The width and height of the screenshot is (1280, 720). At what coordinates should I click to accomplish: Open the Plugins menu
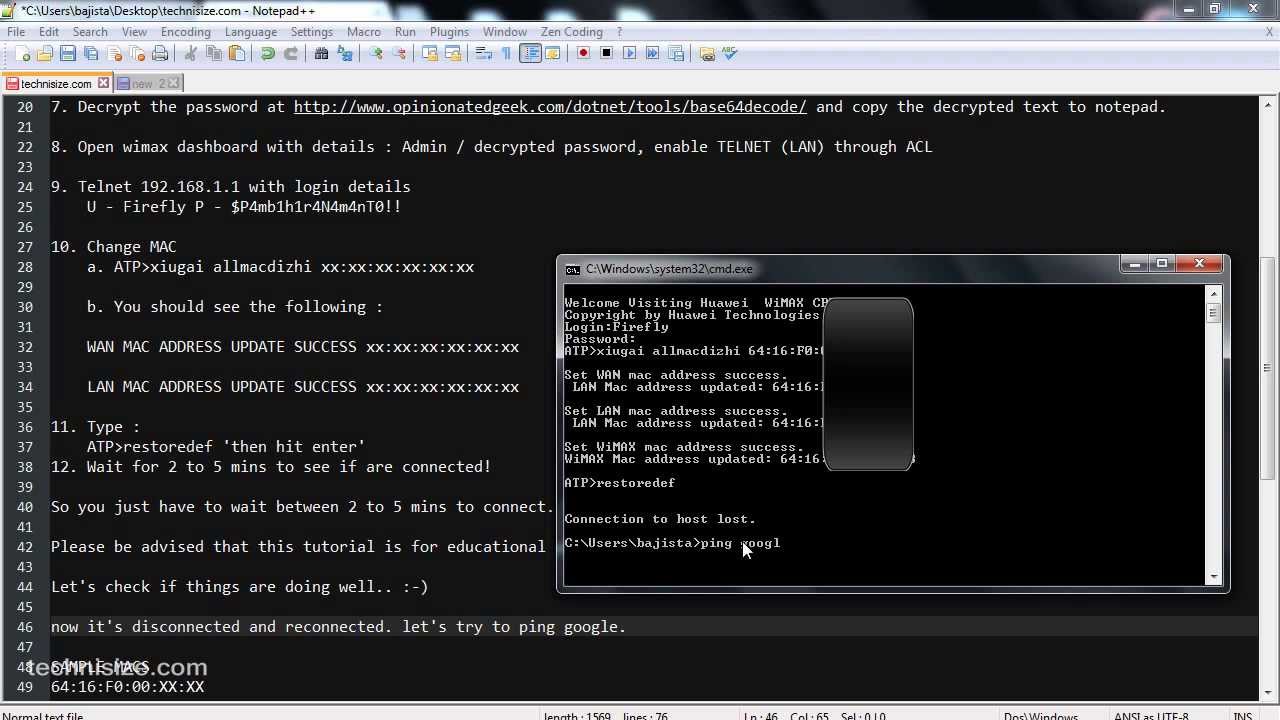tap(449, 31)
